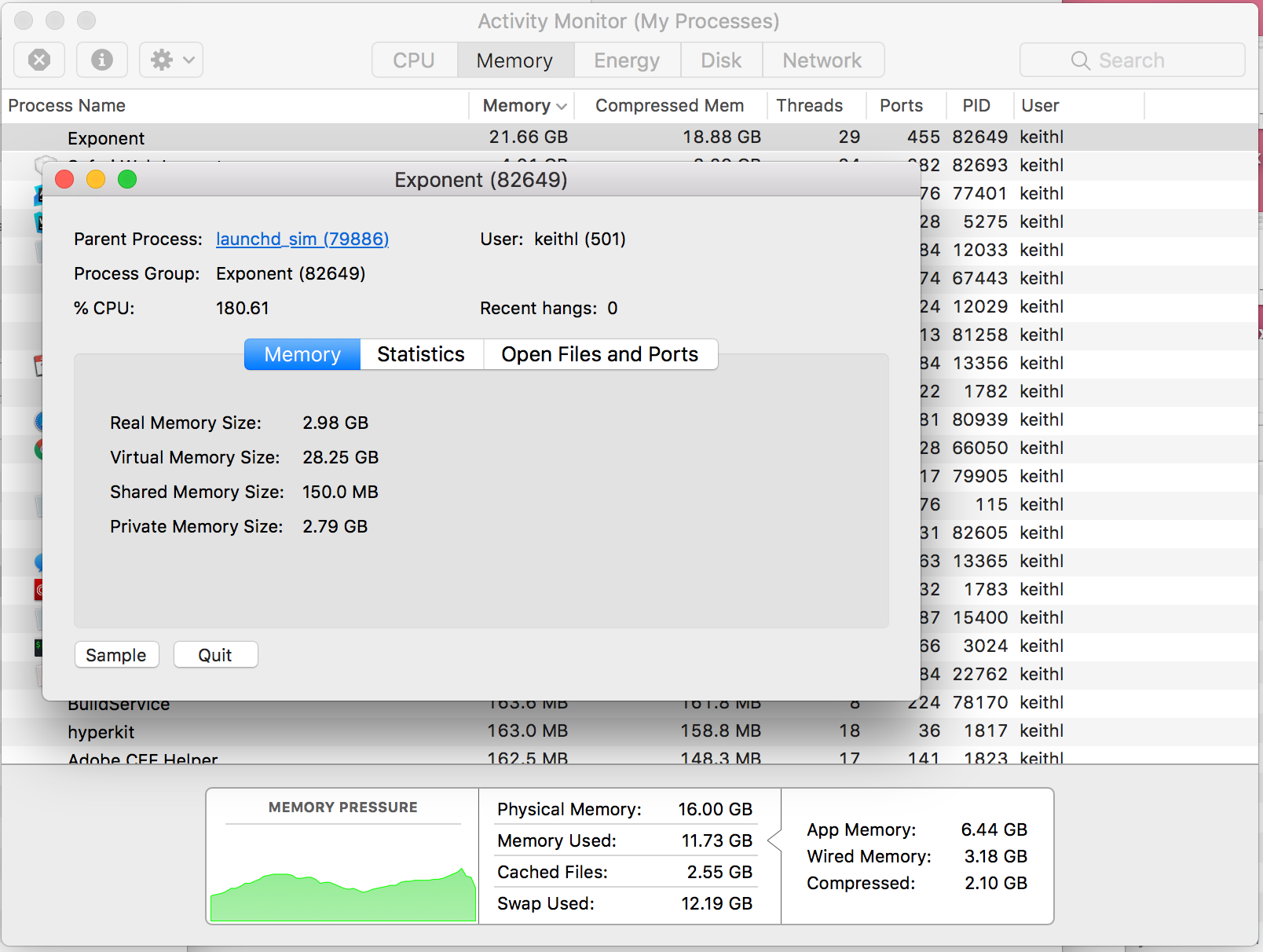Switch to the Network tab
This screenshot has height=952, width=1263.
(822, 60)
